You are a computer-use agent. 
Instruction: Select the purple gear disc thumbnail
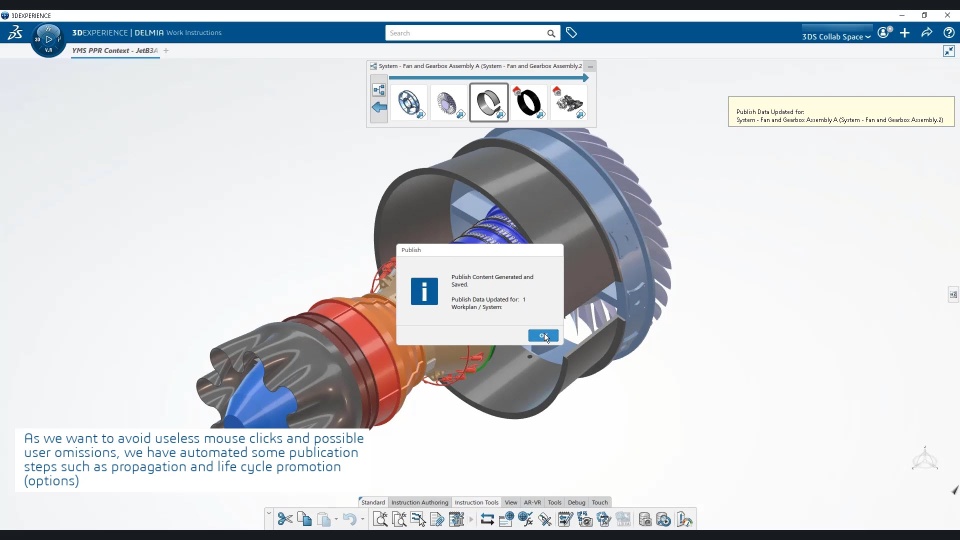click(449, 102)
